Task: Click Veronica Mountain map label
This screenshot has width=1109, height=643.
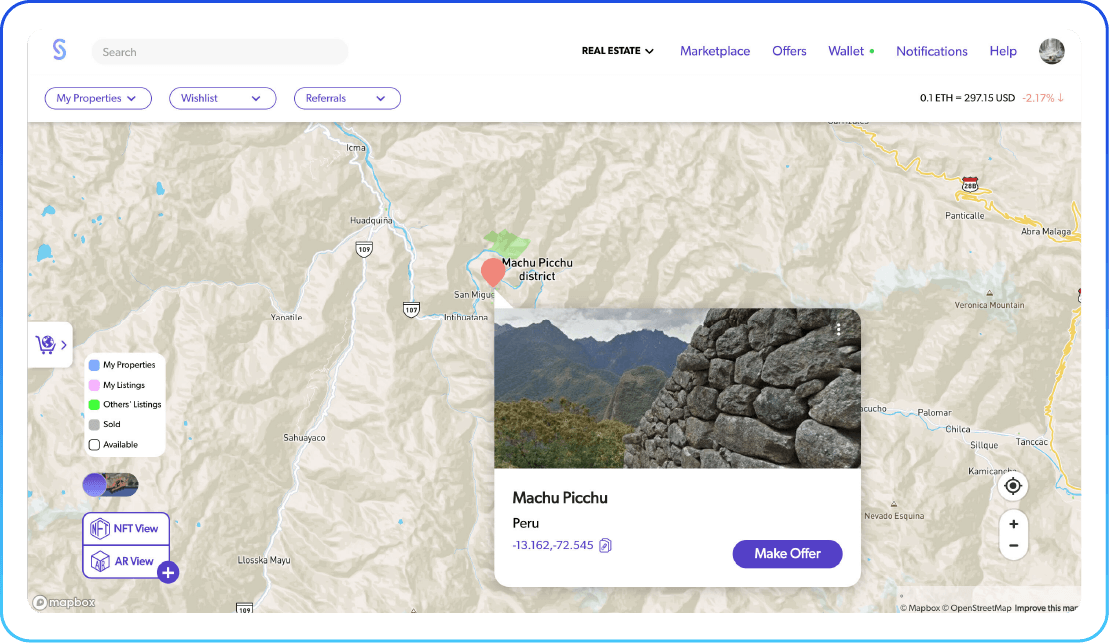Action: [x=989, y=305]
